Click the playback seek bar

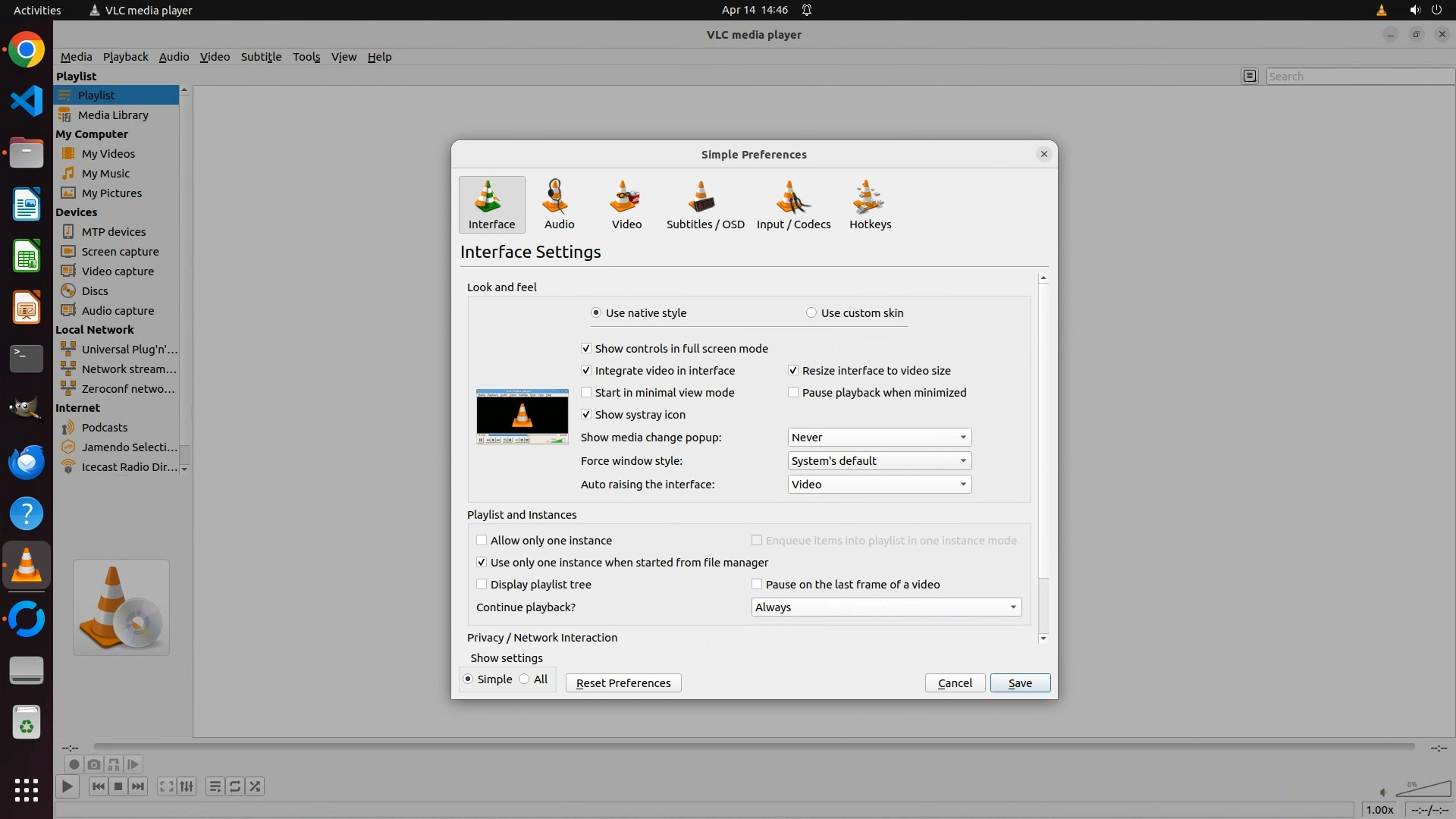pos(754,747)
